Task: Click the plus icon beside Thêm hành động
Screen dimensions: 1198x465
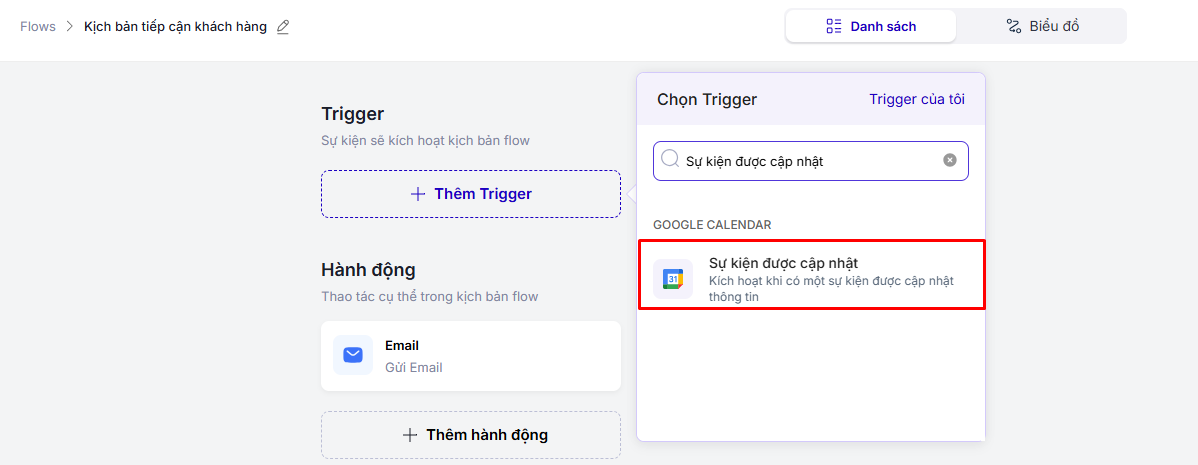Action: pyautogui.click(x=410, y=435)
